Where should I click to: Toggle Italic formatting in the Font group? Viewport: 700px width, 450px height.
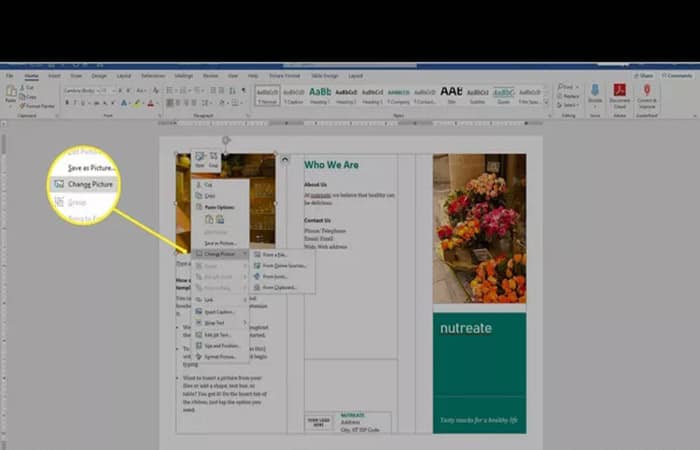[x=73, y=102]
